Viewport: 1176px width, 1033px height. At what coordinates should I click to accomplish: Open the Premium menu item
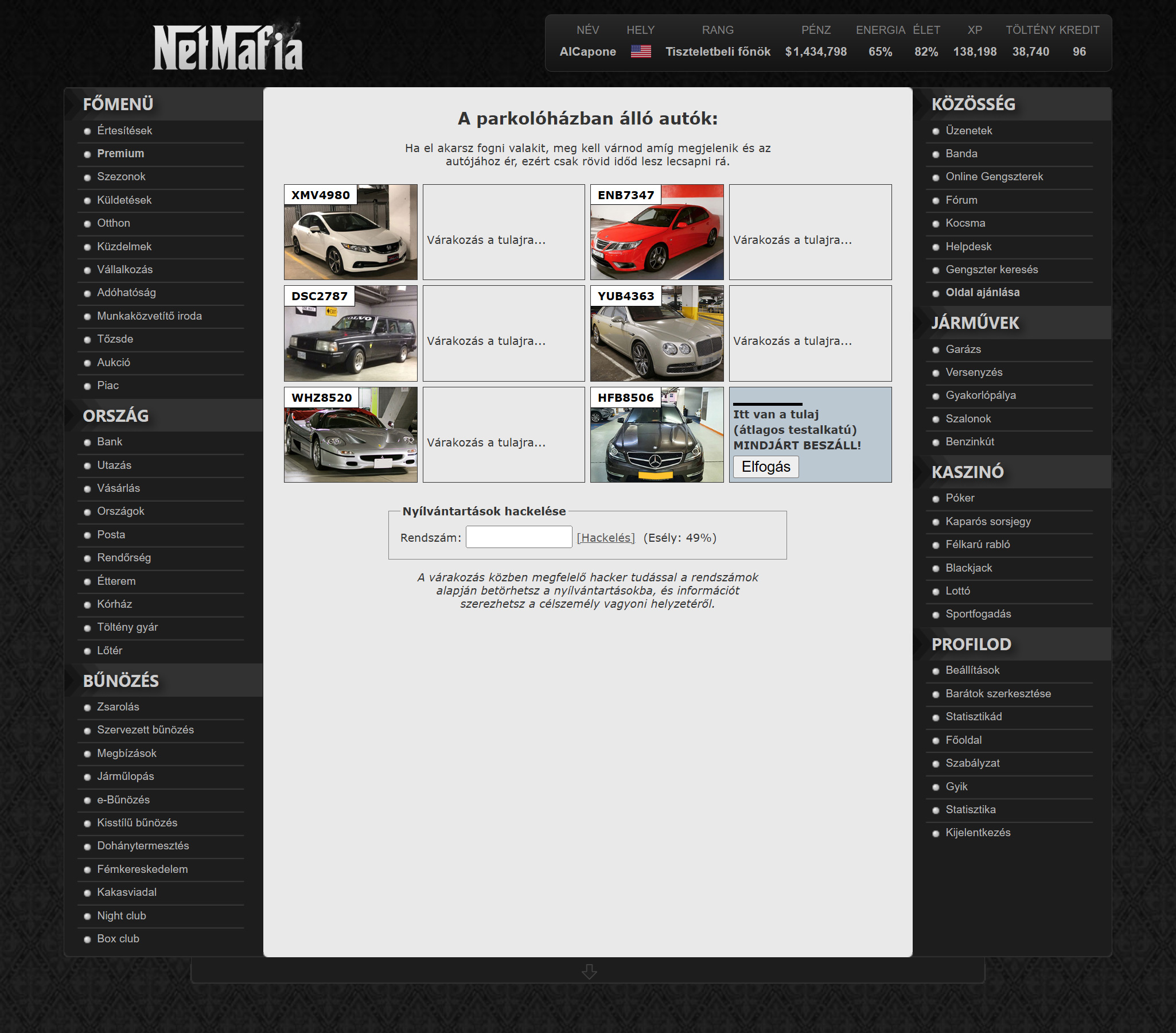(x=120, y=154)
